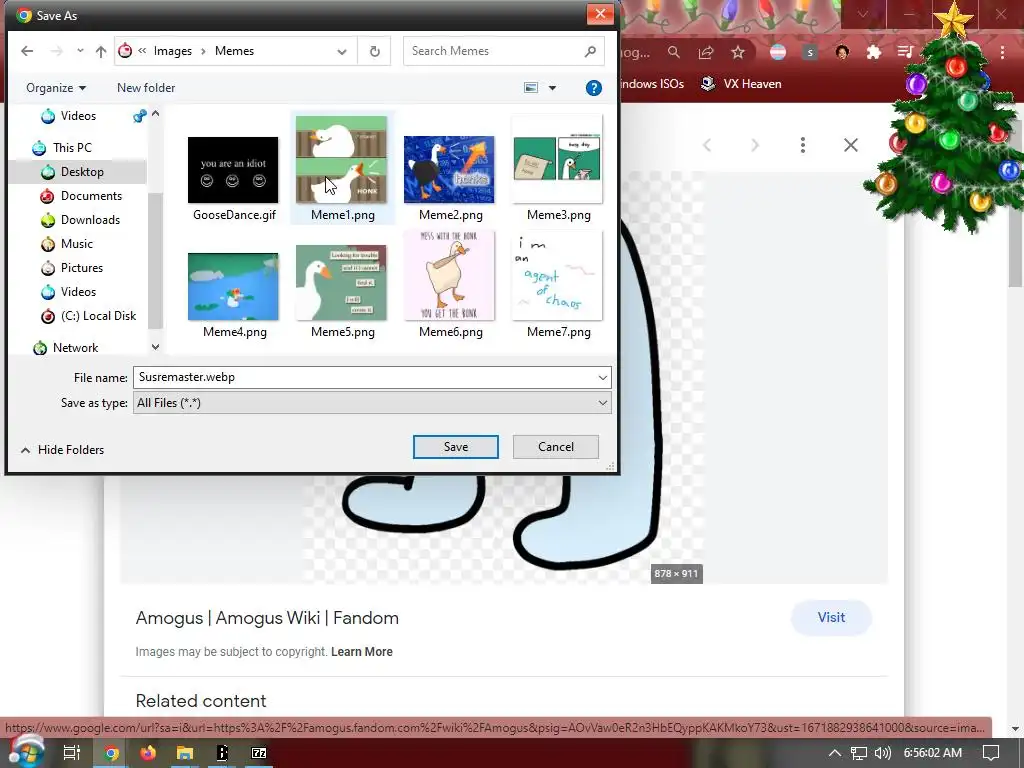The image size is (1024, 768).
Task: Select Desktop in navigation pane
Action: pyautogui.click(x=82, y=172)
